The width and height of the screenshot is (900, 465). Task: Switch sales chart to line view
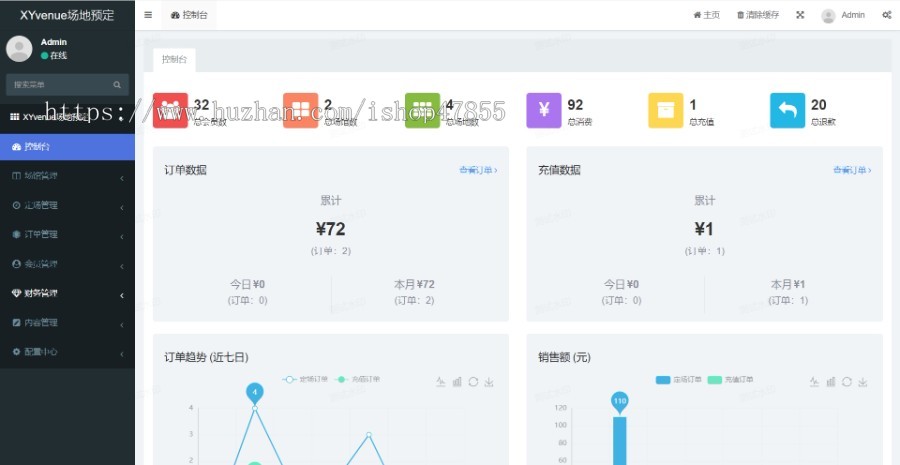[x=814, y=382]
